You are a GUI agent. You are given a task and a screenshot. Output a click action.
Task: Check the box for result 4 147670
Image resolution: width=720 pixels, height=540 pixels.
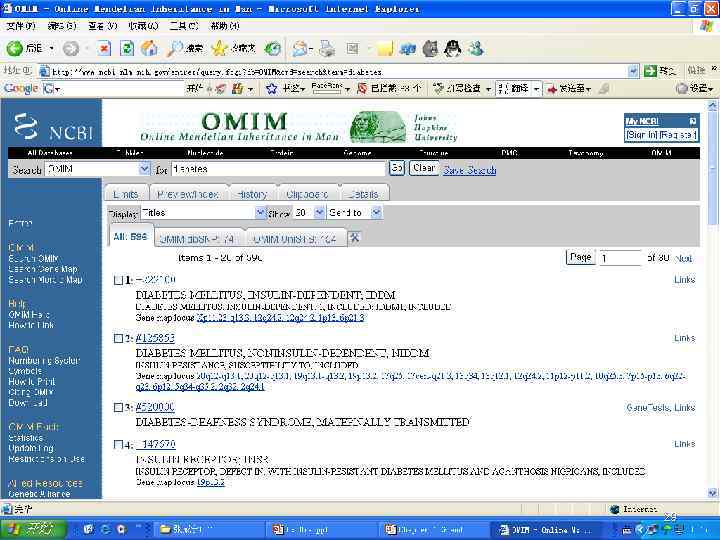118,444
